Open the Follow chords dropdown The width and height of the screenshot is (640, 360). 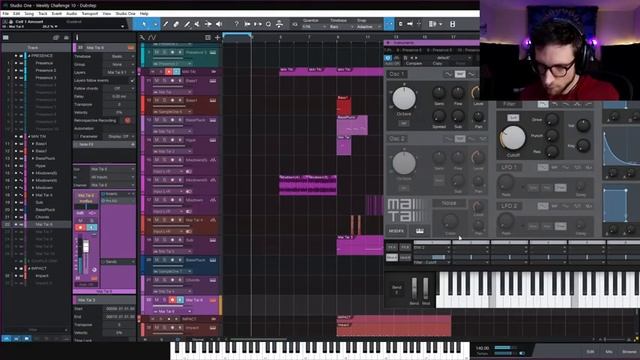click(x=119, y=89)
